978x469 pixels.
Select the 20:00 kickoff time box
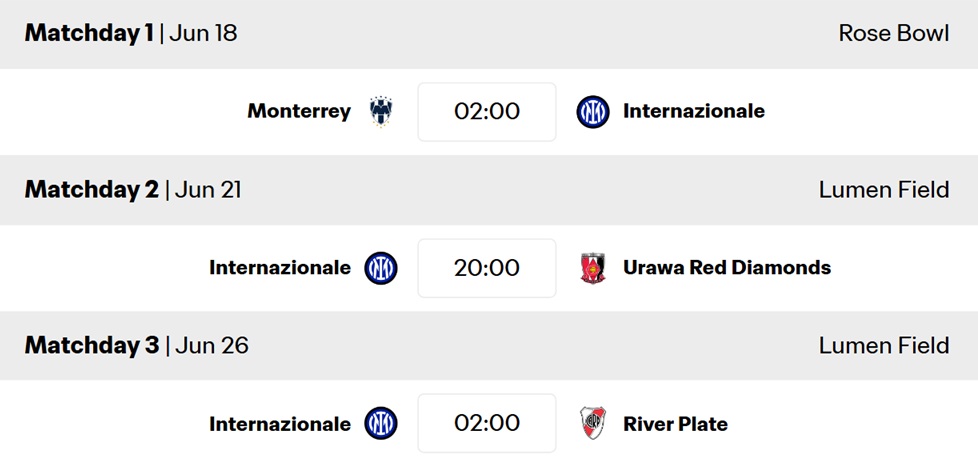click(487, 268)
